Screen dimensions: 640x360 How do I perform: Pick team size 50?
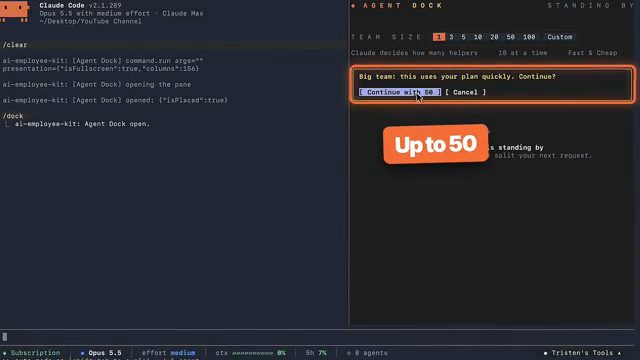[511, 37]
